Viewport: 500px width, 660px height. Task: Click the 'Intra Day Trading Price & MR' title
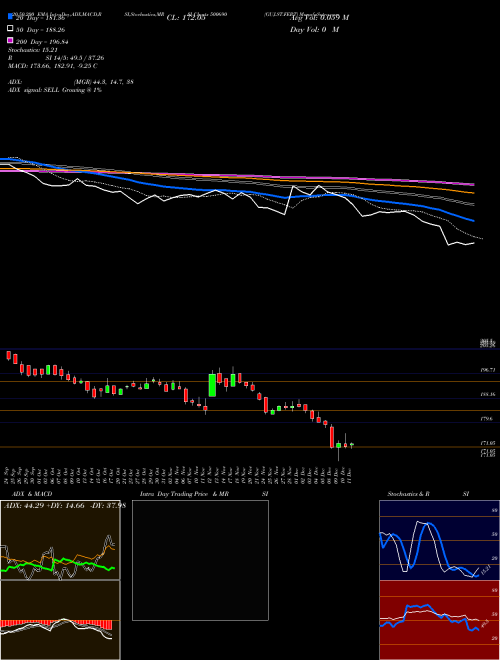pos(184,494)
